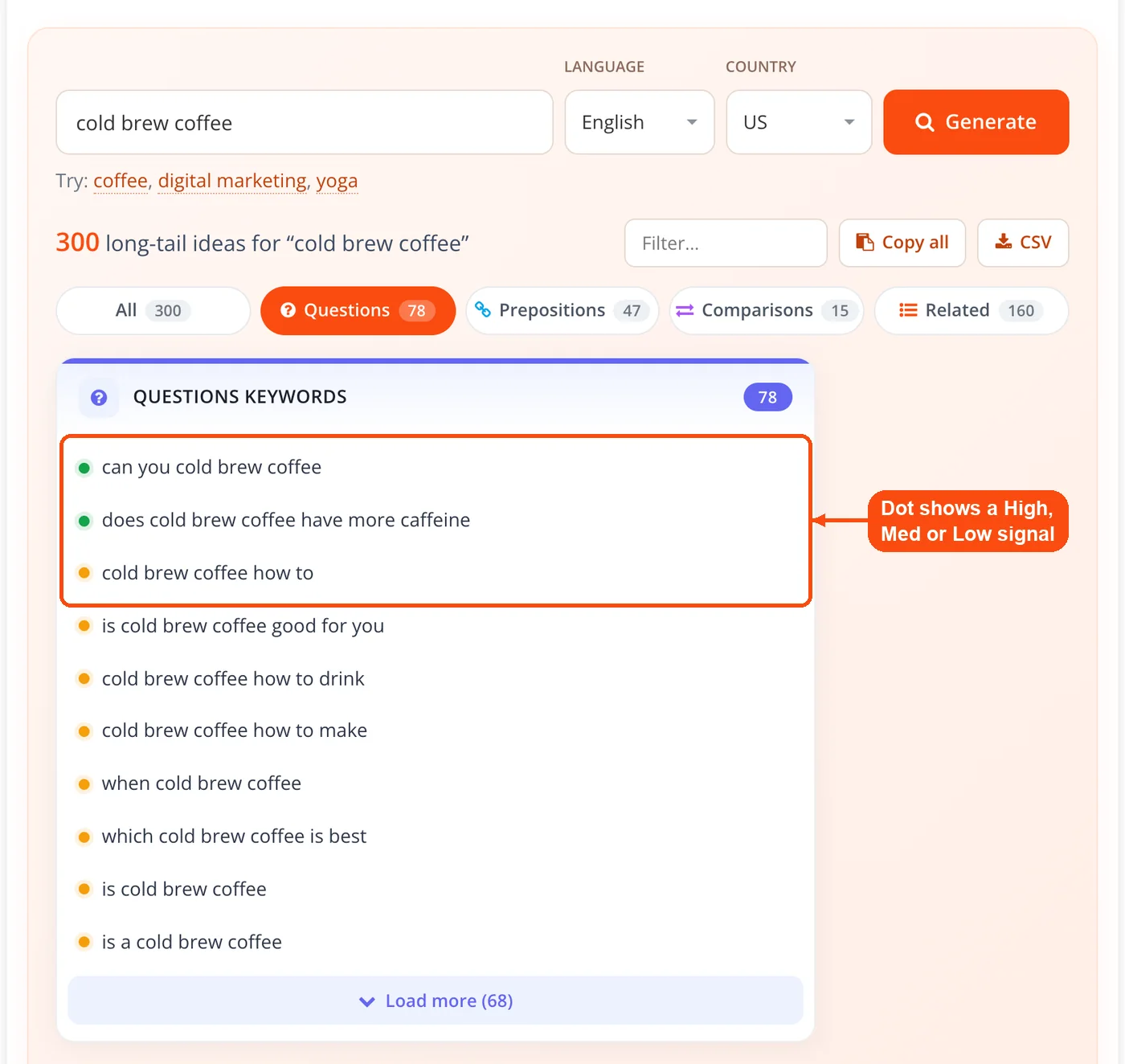
Task: Click keyword 'cold brew coffee how to'
Action: tap(207, 573)
